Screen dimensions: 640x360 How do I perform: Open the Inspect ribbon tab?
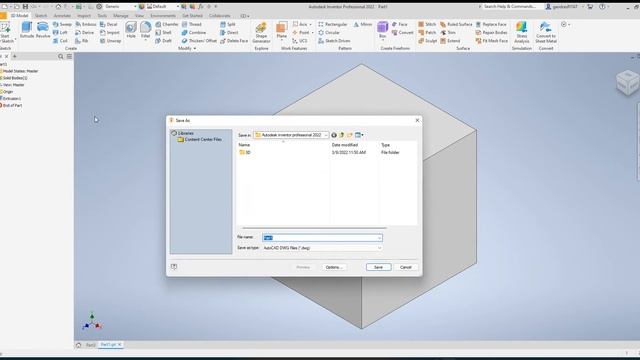tap(84, 16)
